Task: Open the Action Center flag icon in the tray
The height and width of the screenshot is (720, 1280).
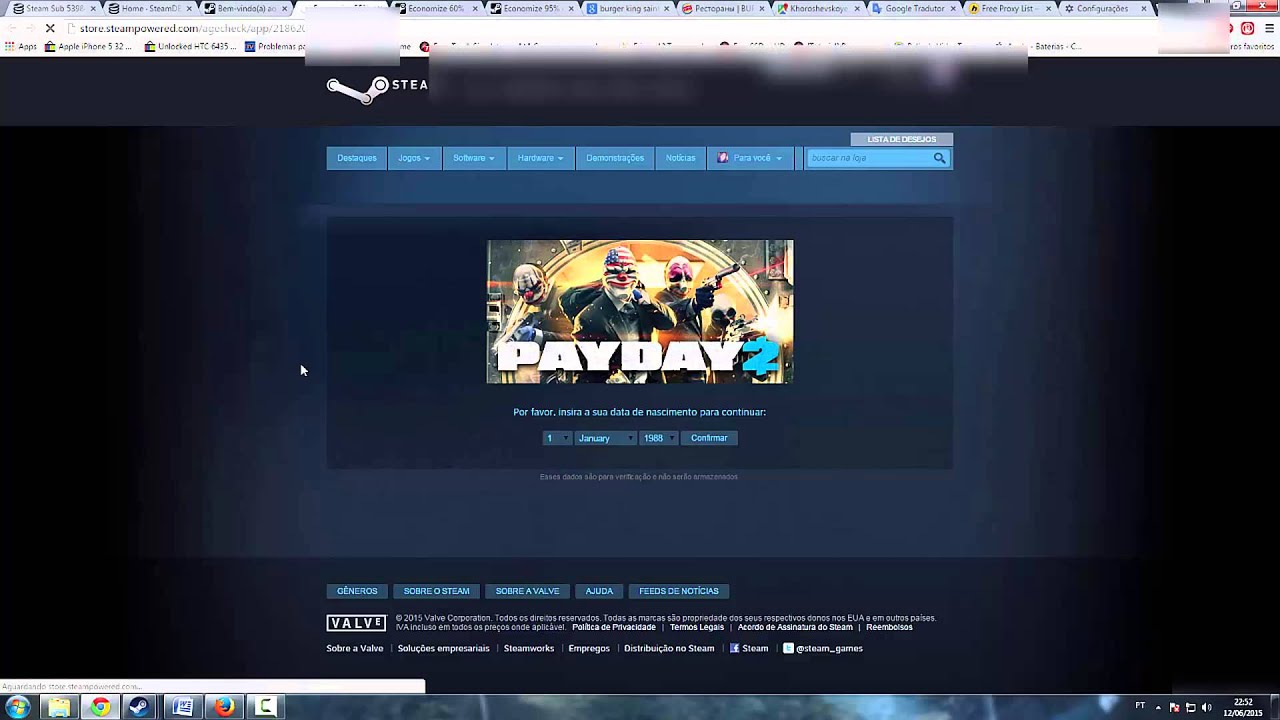Action: click(1174, 707)
